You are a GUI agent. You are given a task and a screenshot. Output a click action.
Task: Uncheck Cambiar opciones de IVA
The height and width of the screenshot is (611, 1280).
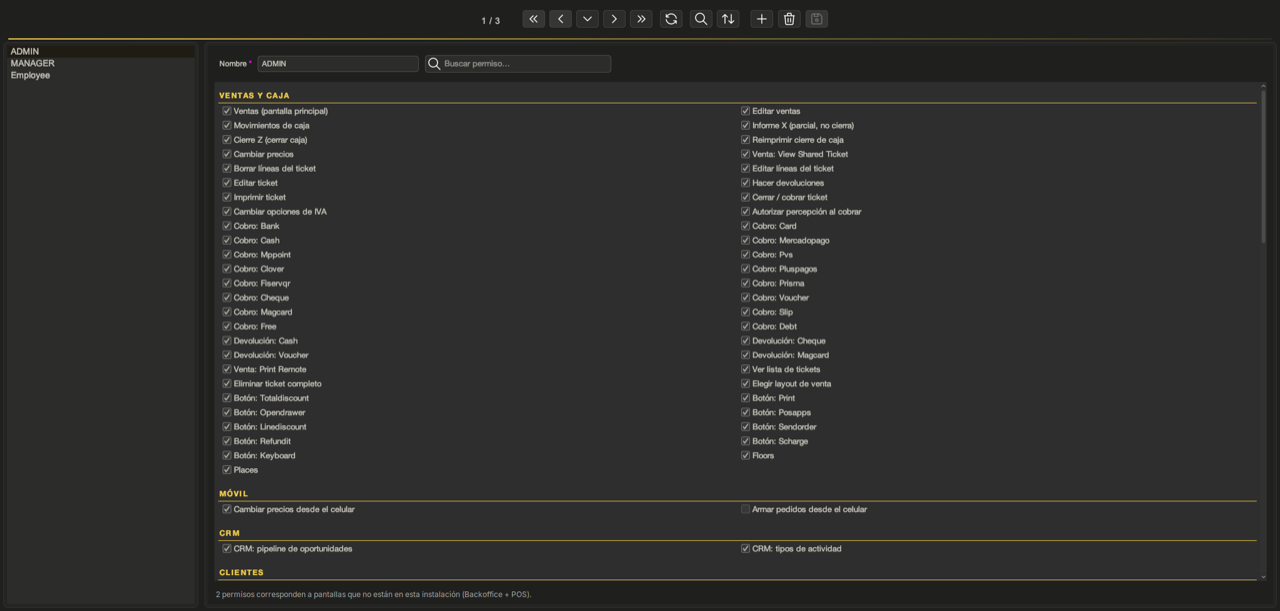[227, 211]
